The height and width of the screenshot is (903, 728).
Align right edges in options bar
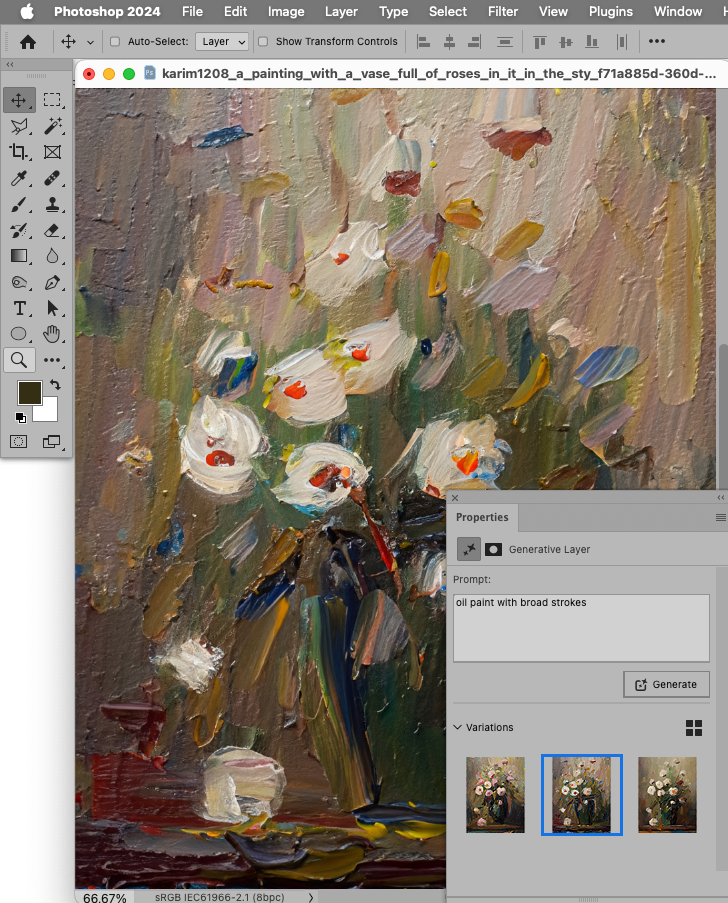click(x=474, y=41)
